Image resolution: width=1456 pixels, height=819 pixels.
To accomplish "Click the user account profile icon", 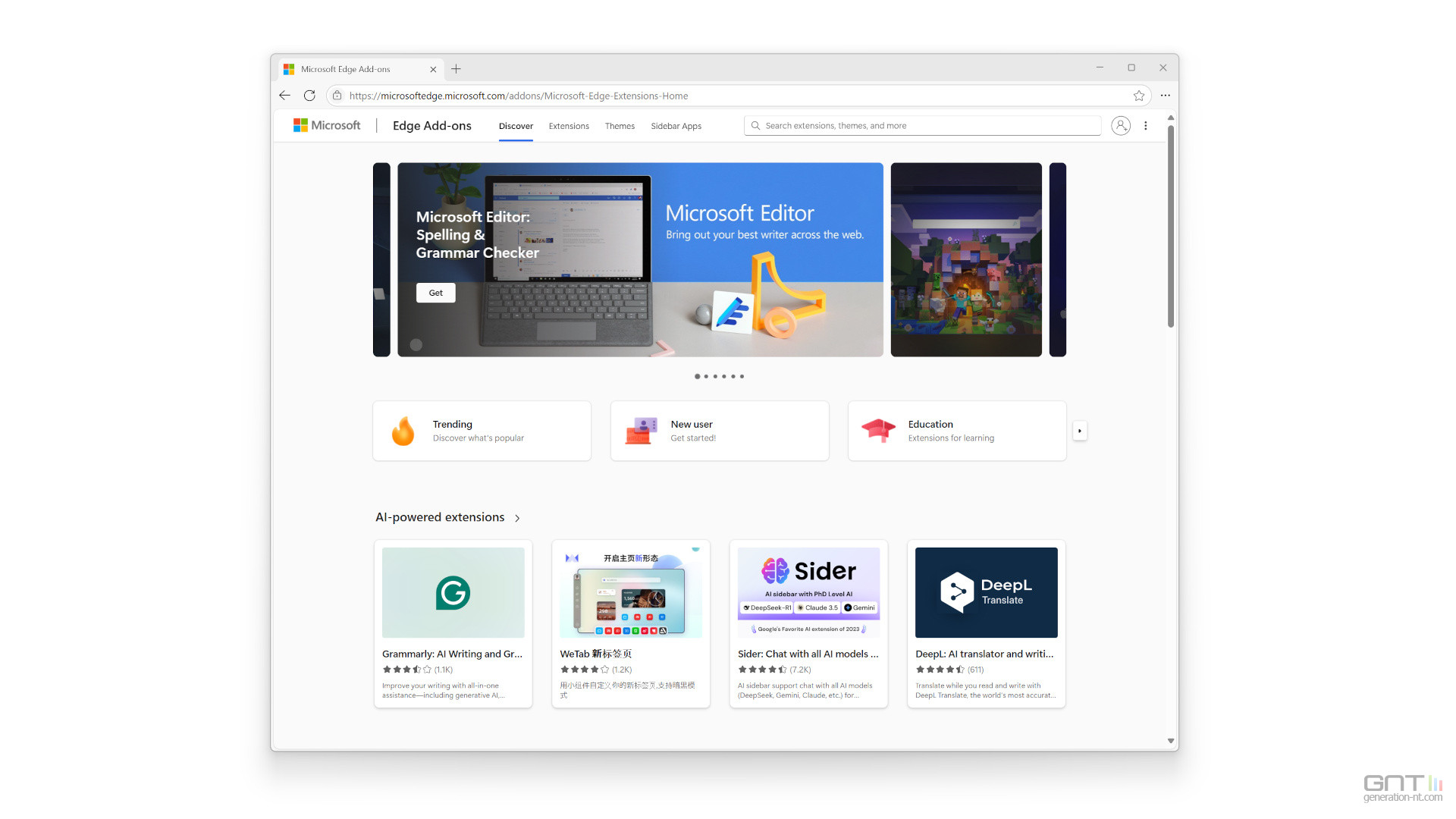I will [1122, 125].
